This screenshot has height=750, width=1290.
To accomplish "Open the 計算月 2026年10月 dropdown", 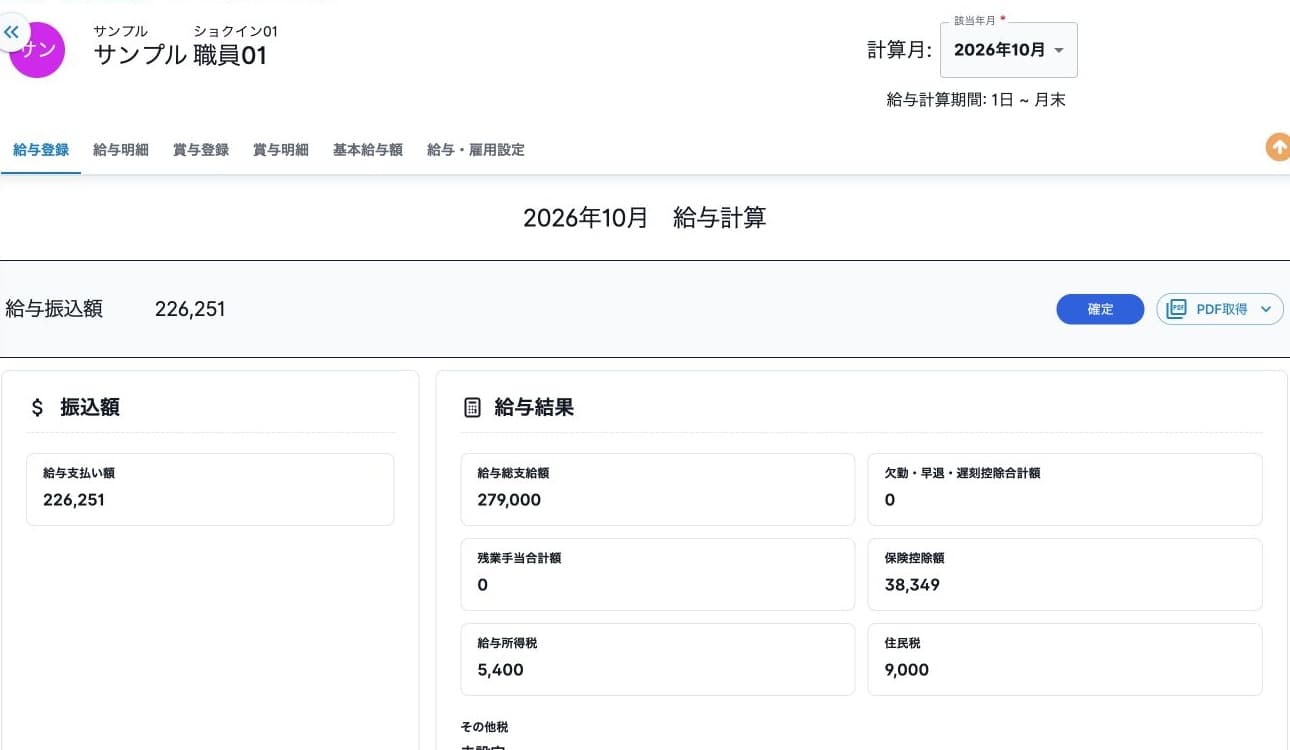I will [x=1009, y=50].
